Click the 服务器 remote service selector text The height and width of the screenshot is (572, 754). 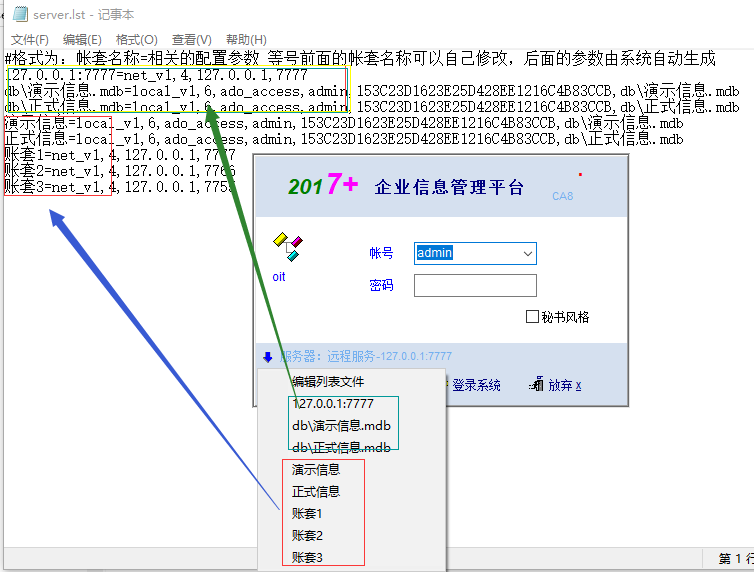click(x=366, y=356)
